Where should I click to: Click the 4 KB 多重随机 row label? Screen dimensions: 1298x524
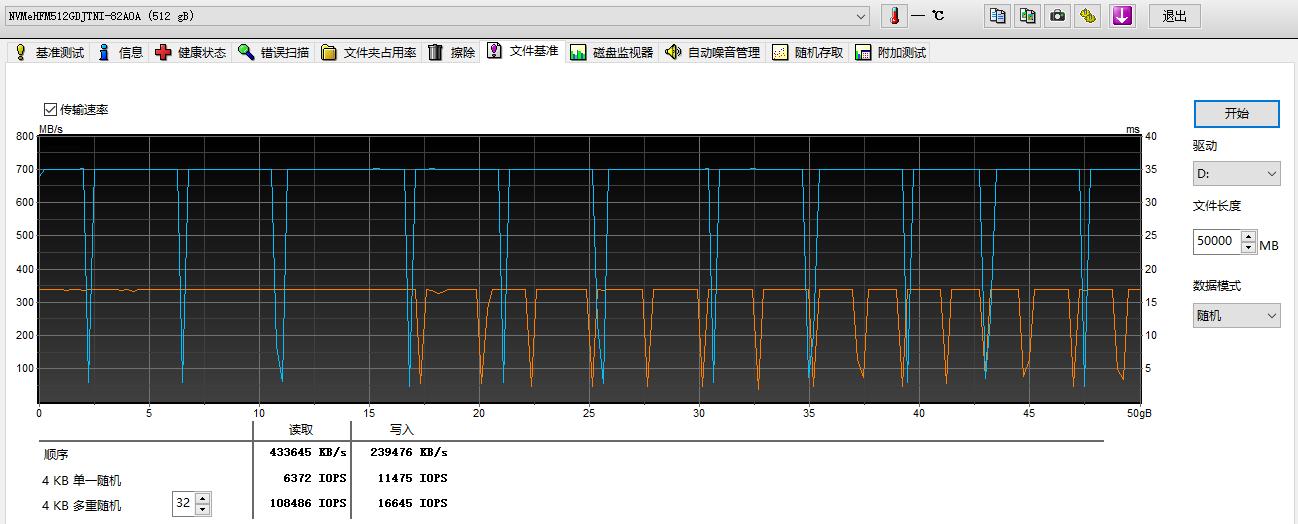tap(82, 506)
